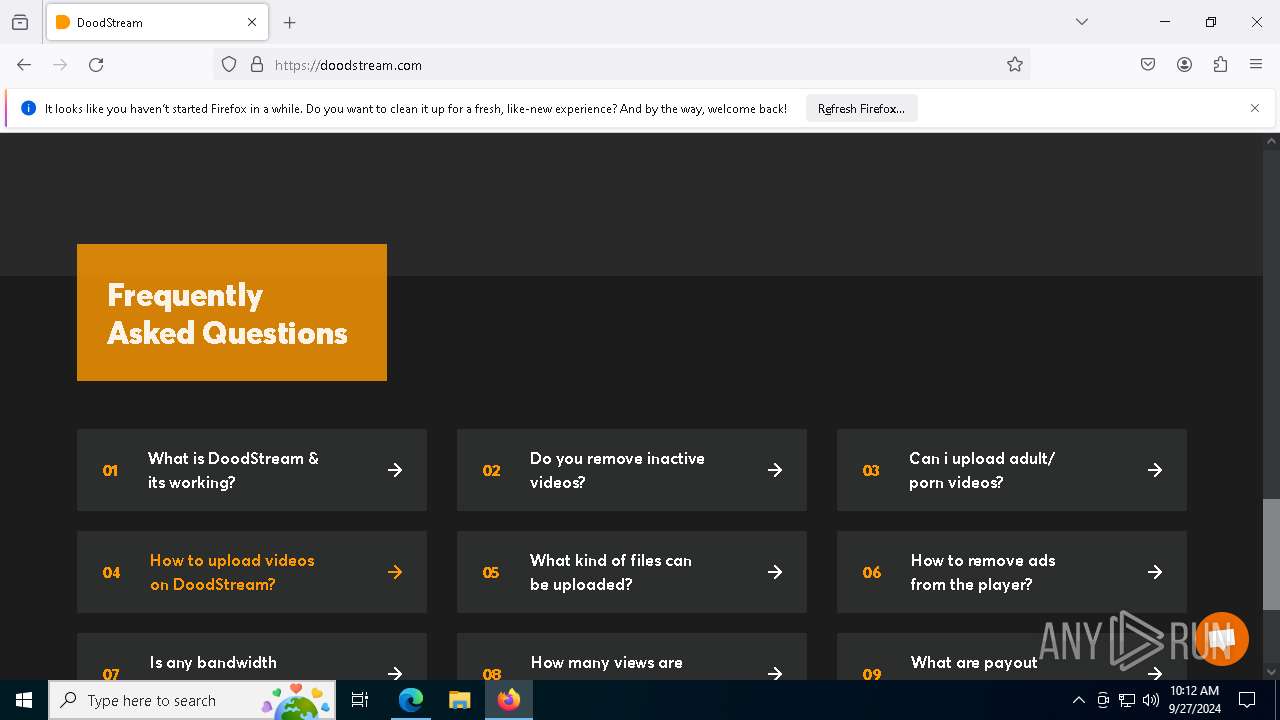This screenshot has height=720, width=1280.
Task: Click the Firefox View icon
Action: (x=20, y=22)
